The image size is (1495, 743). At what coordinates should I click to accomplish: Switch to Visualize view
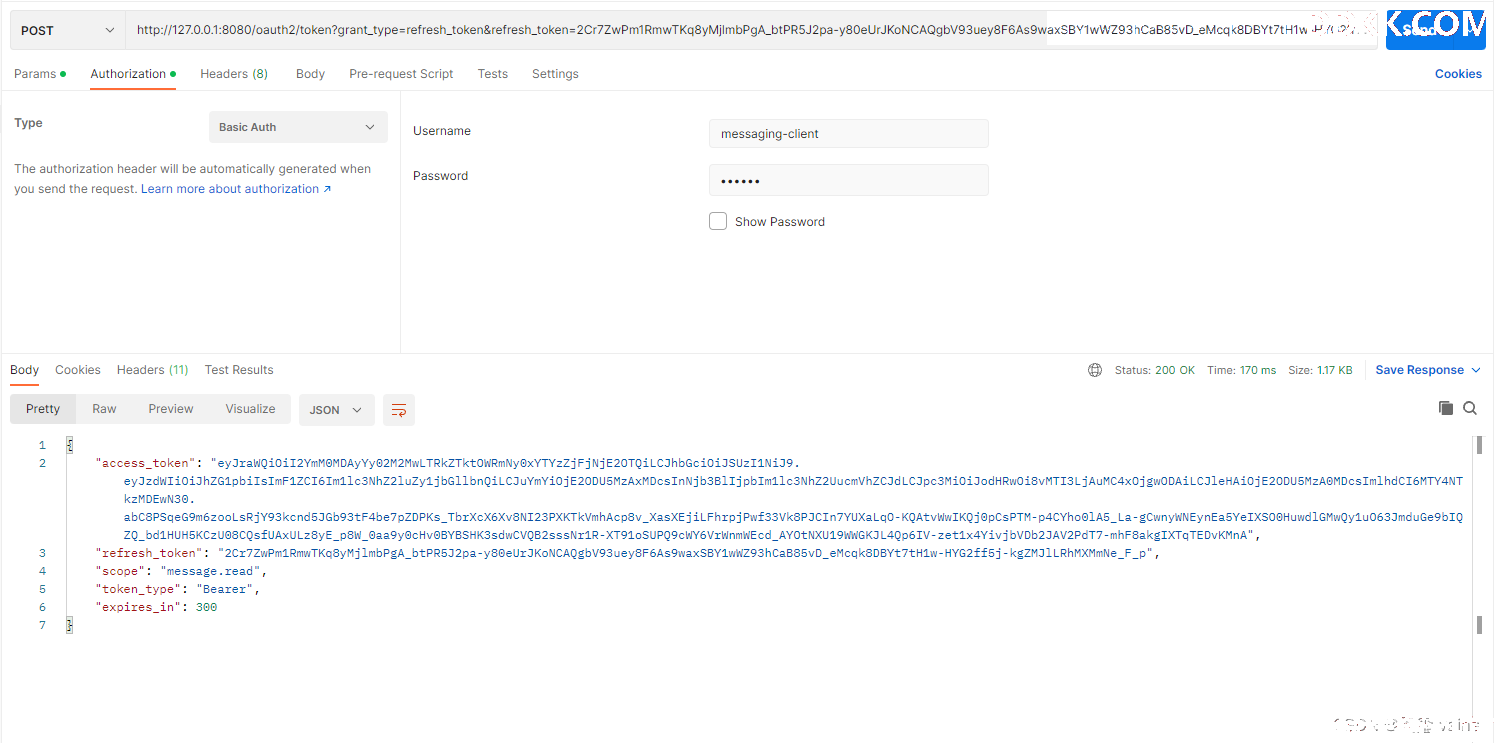(x=250, y=409)
